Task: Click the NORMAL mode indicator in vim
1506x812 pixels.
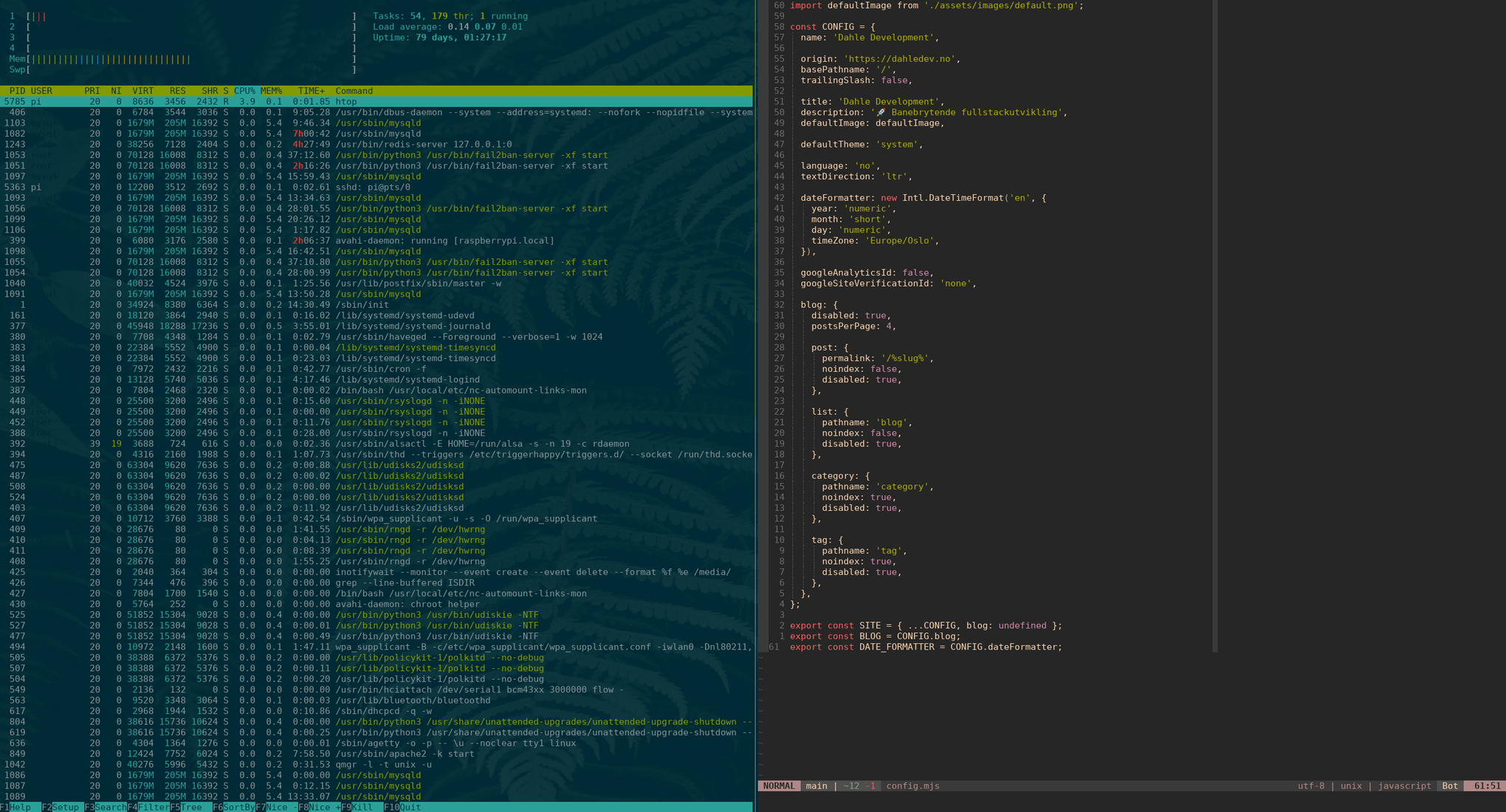Action: (x=779, y=786)
